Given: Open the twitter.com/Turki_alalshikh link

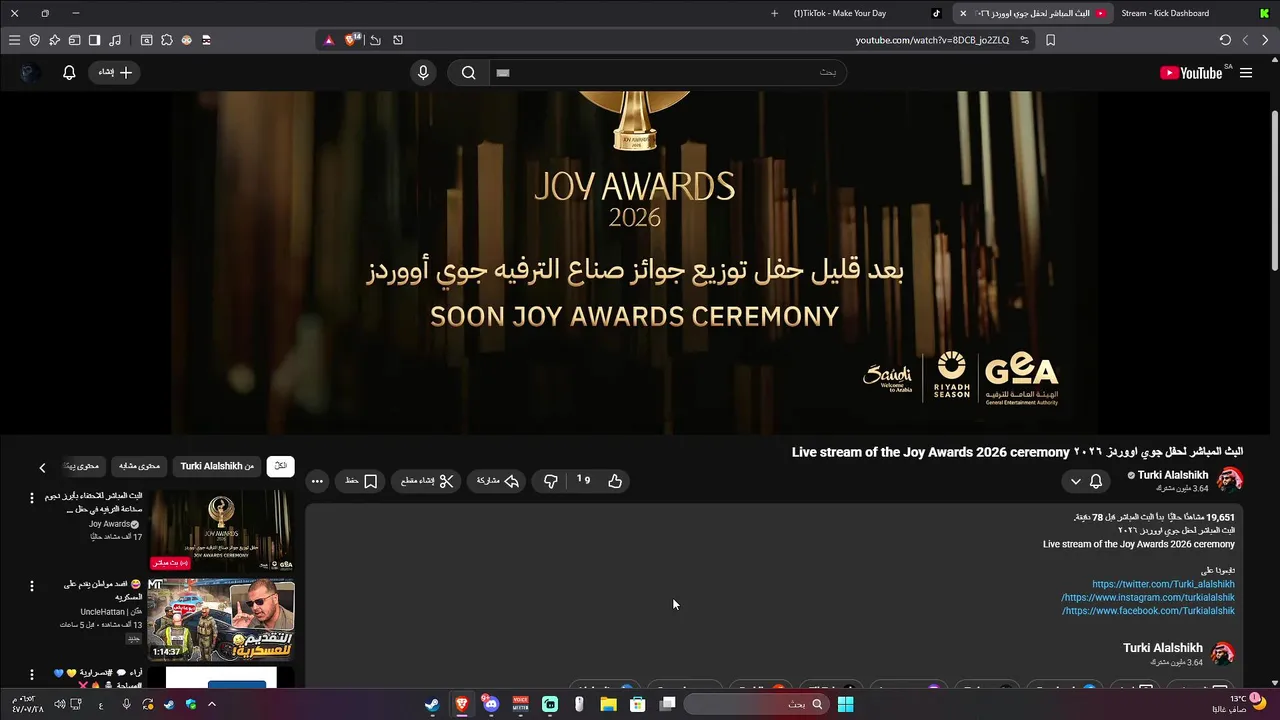Looking at the screenshot, I should 1163,584.
